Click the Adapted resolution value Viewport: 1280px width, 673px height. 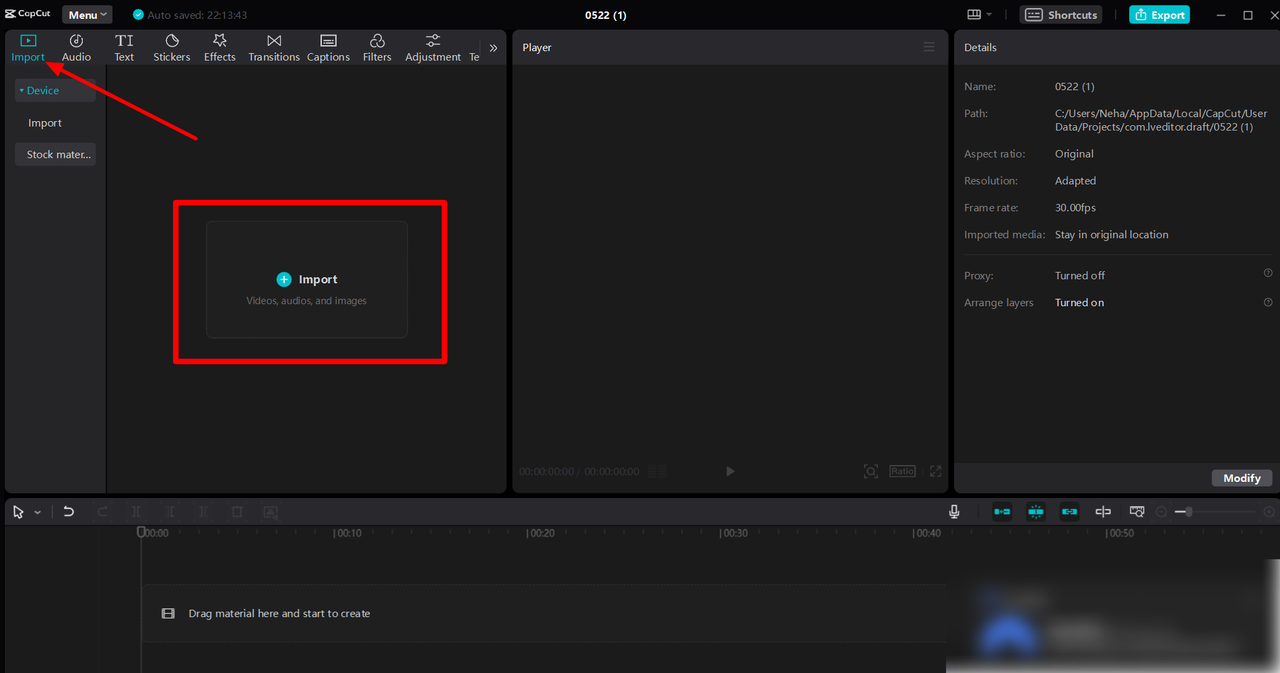1075,181
